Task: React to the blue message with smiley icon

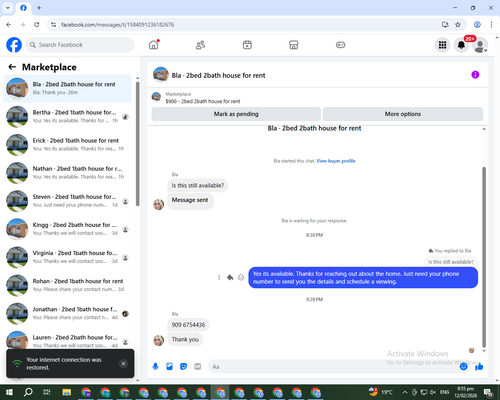Action: coord(241,277)
